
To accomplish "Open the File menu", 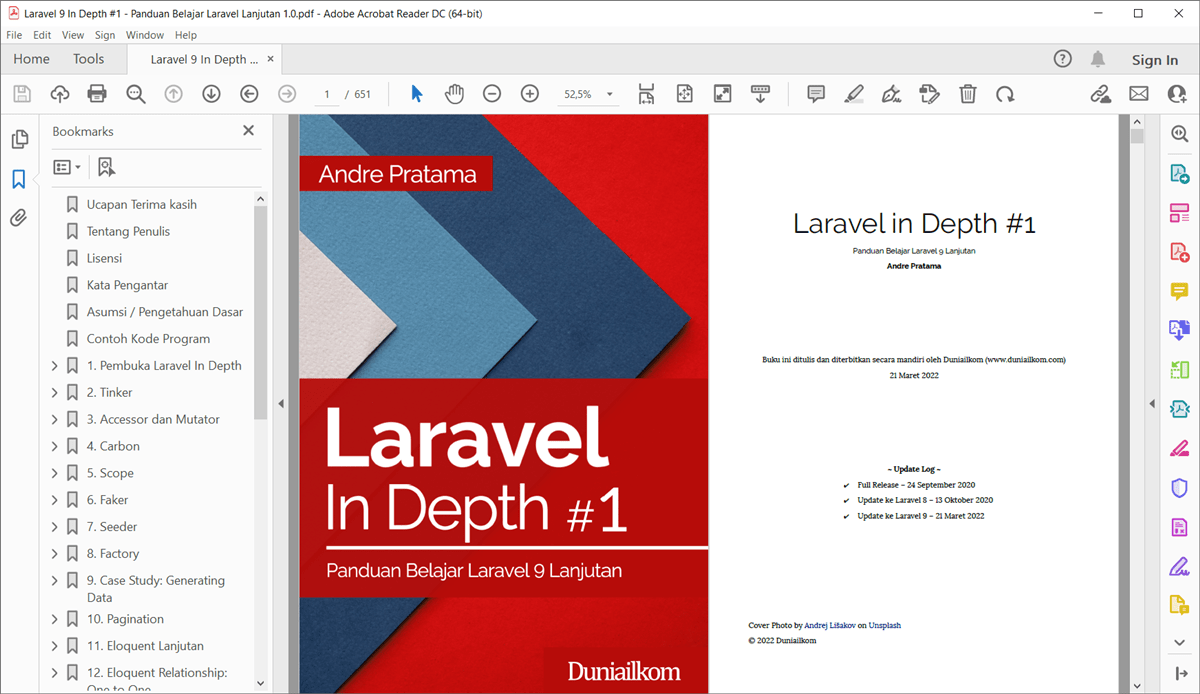I will pyautogui.click(x=14, y=35).
